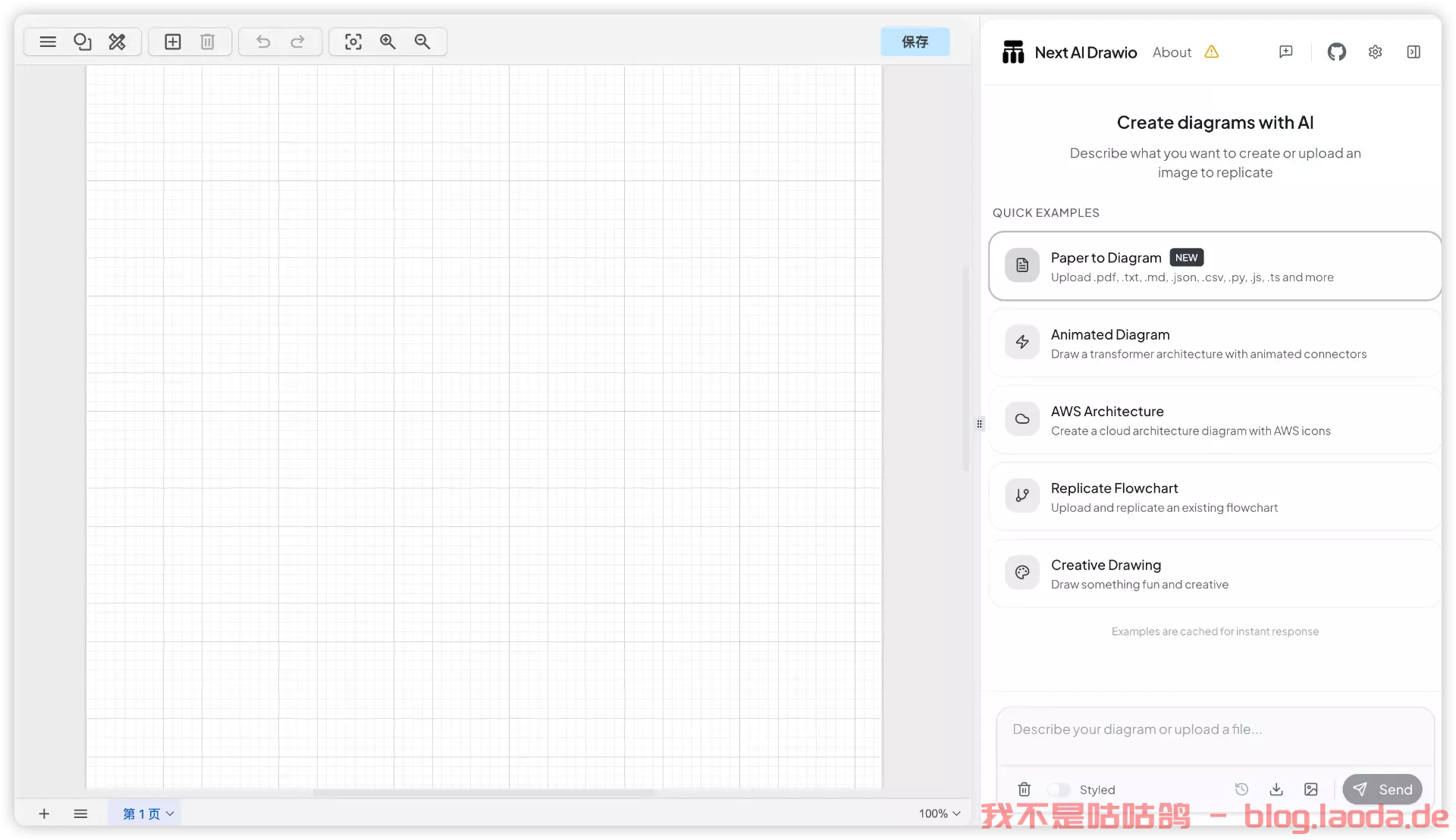Collapse the chat side panel

tap(1414, 52)
